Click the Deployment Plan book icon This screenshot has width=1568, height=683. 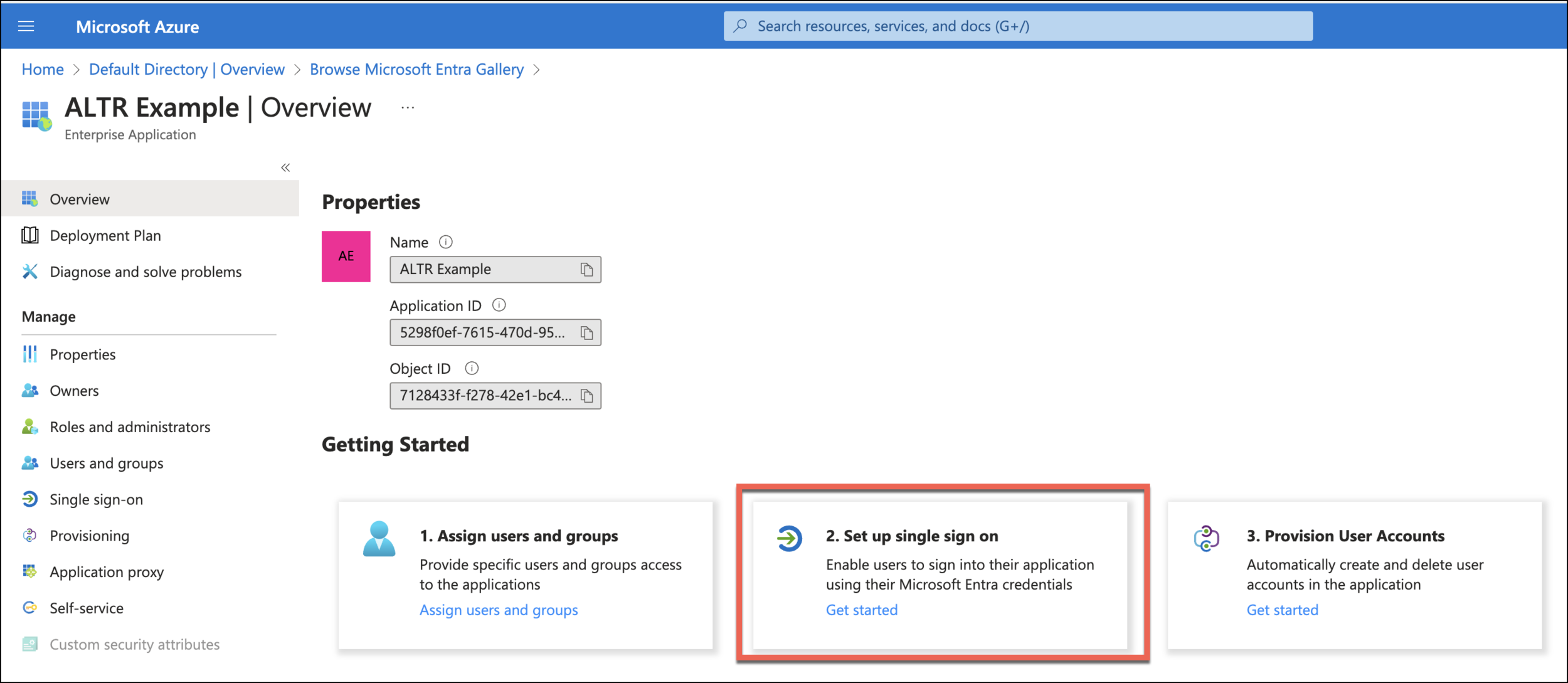pyautogui.click(x=29, y=235)
